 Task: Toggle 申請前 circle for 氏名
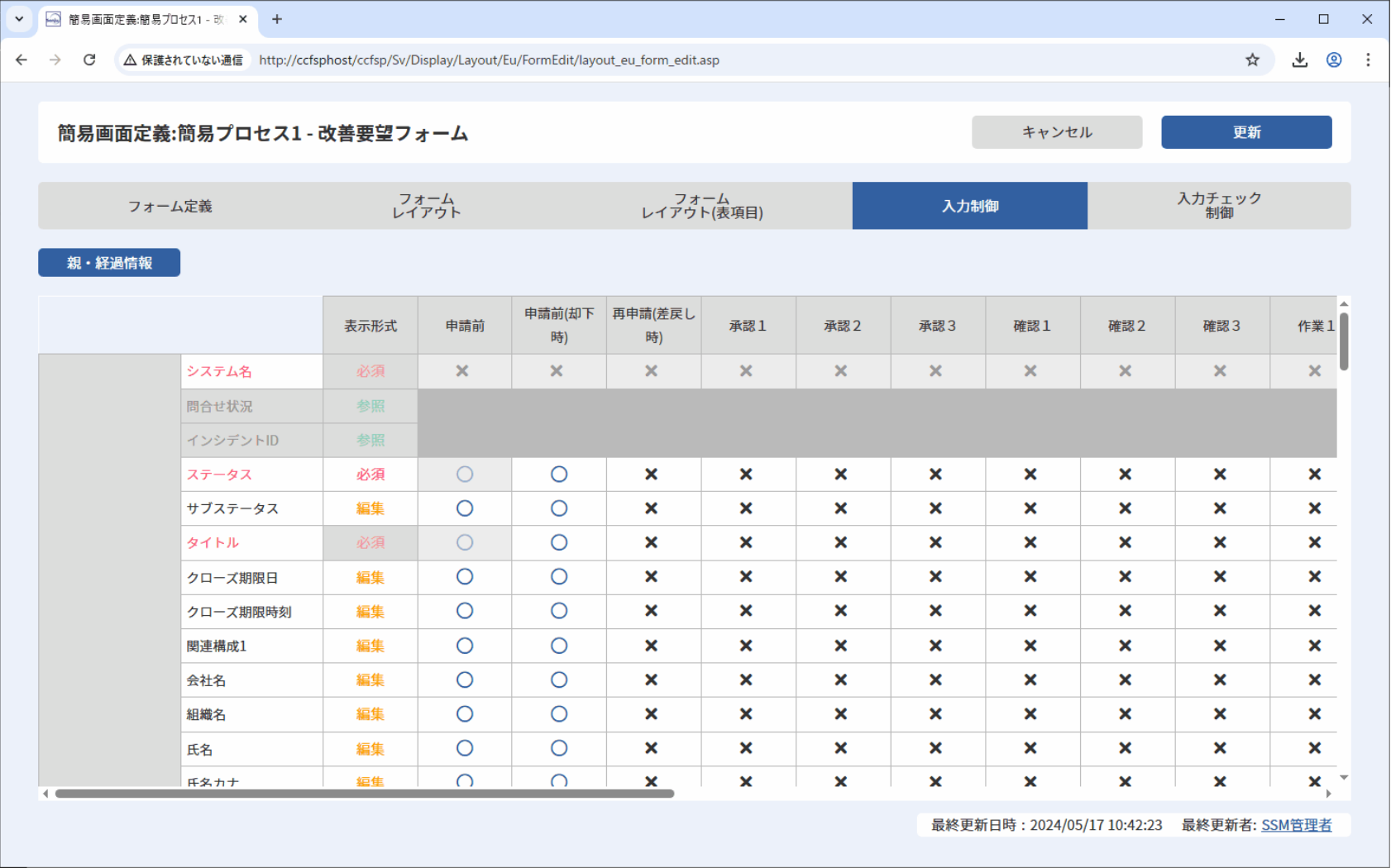465,748
